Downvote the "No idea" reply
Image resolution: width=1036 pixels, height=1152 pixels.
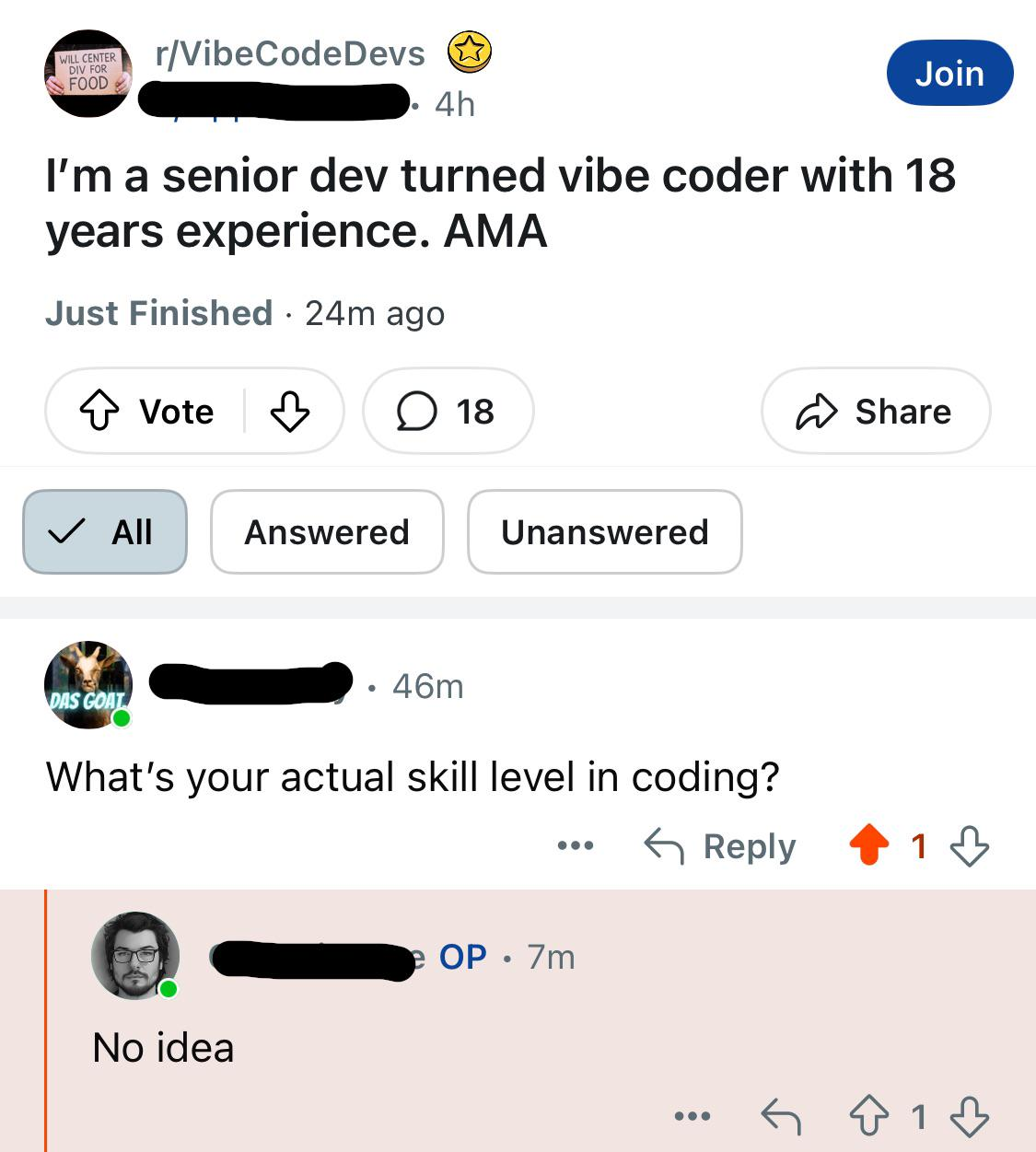970,1117
